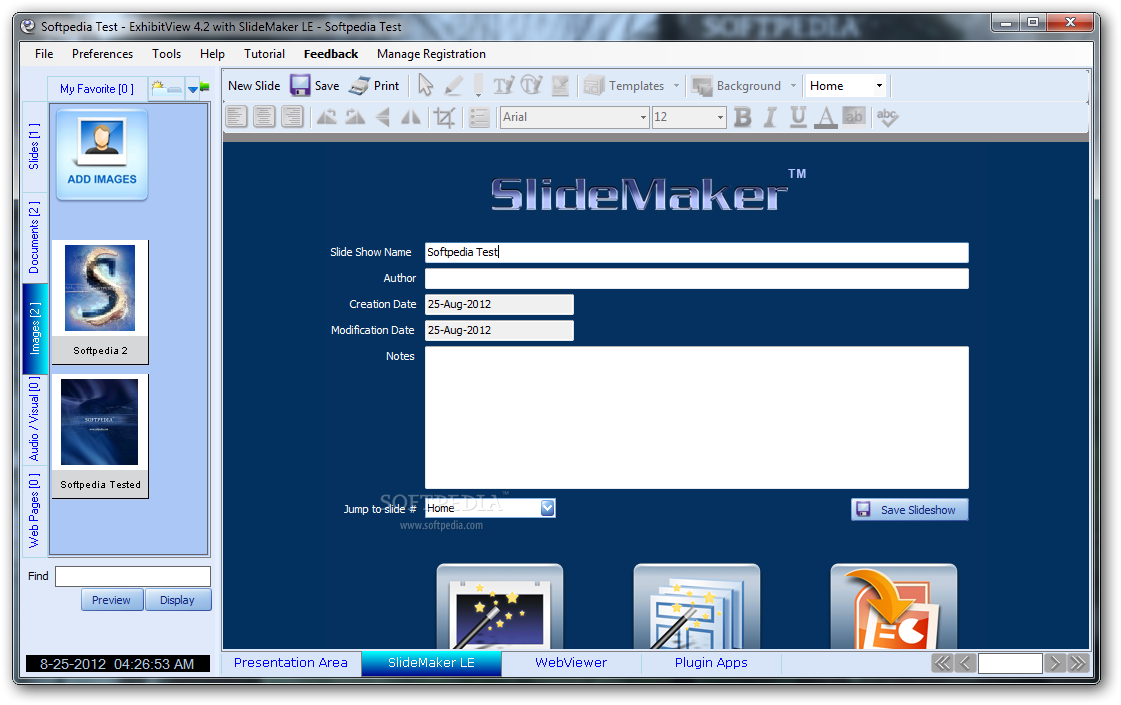
Task: Expand the Home slide selector in toolbar
Action: click(879, 86)
